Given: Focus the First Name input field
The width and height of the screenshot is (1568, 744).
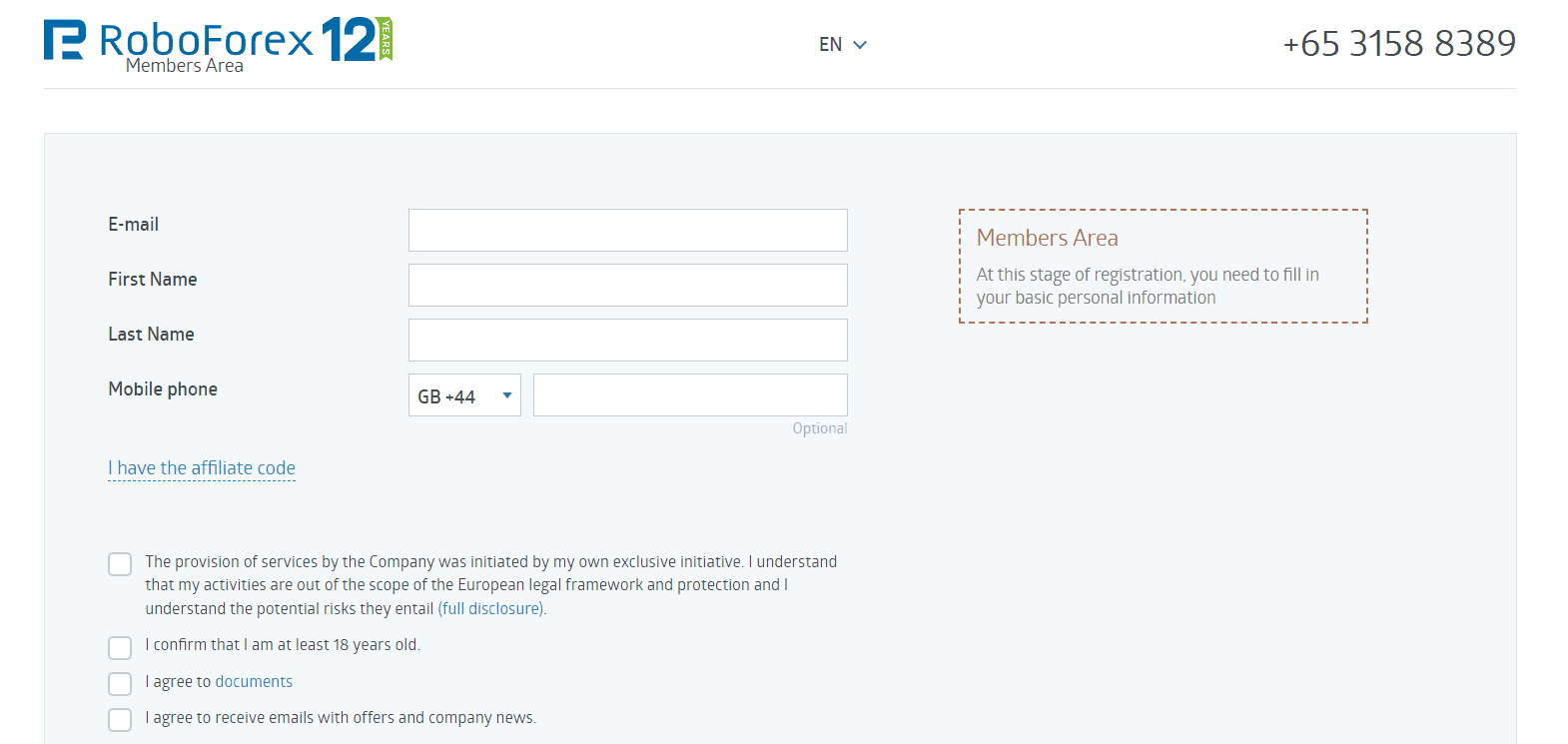Looking at the screenshot, I should 628,285.
